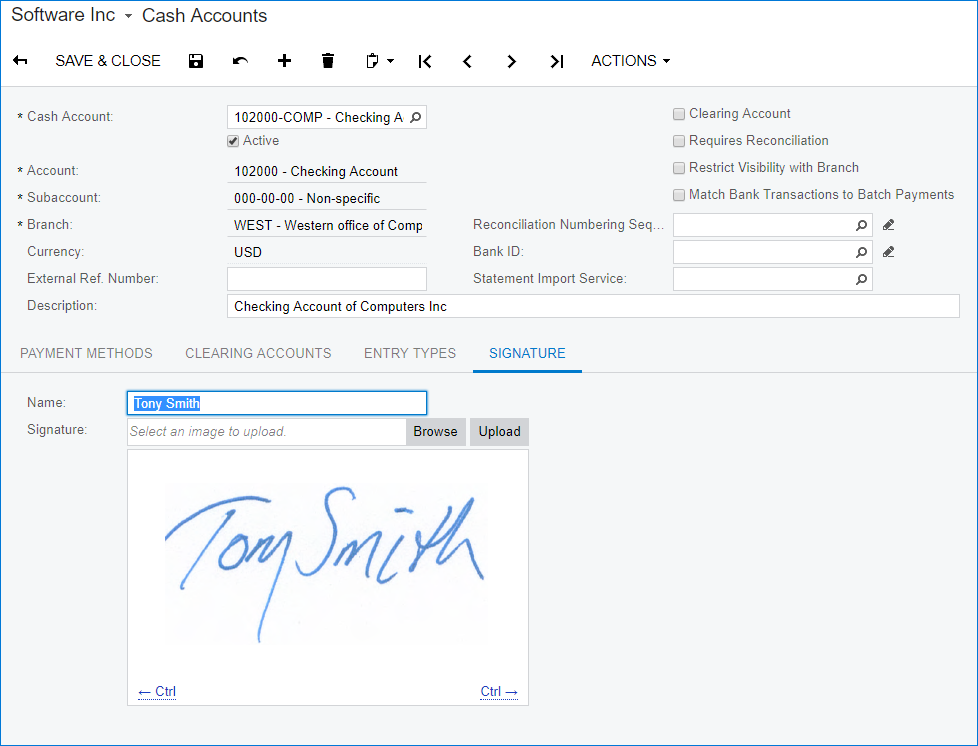This screenshot has width=978, height=746.
Task: Open lookup for Reconciliation Numbering Sequence
Action: (x=861, y=225)
